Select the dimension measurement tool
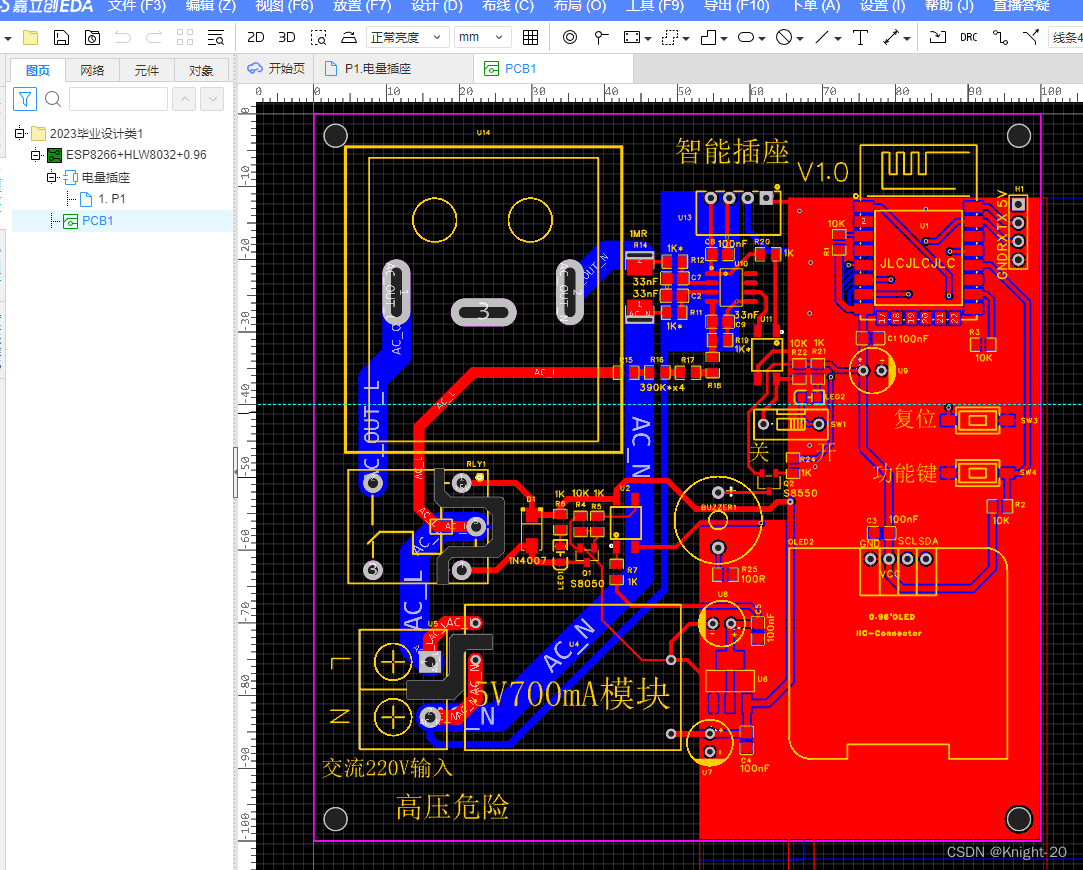This screenshot has width=1083, height=870. click(x=892, y=37)
